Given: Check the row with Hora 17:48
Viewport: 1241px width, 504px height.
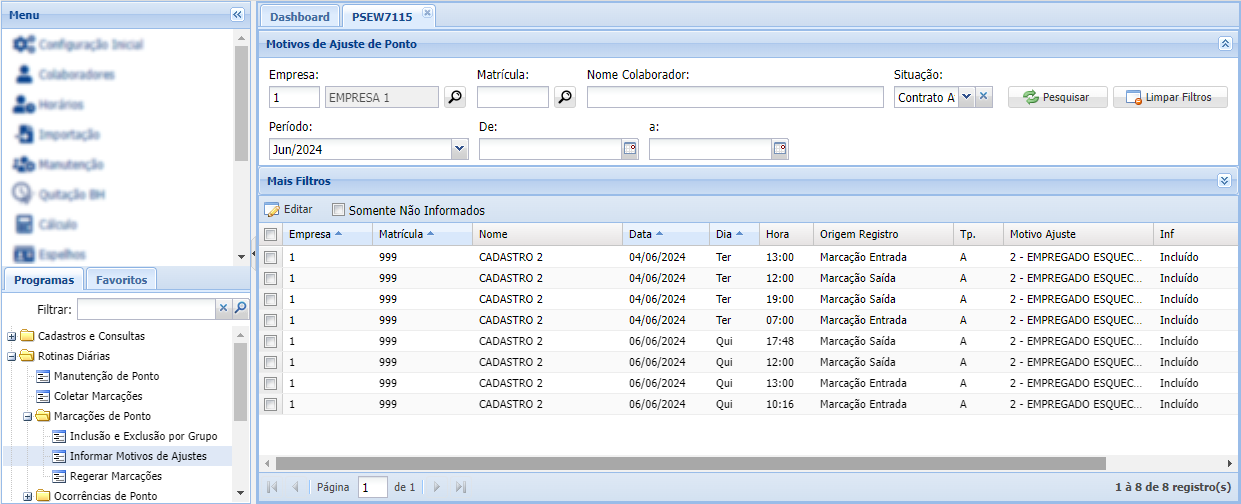Looking at the screenshot, I should [x=270, y=341].
